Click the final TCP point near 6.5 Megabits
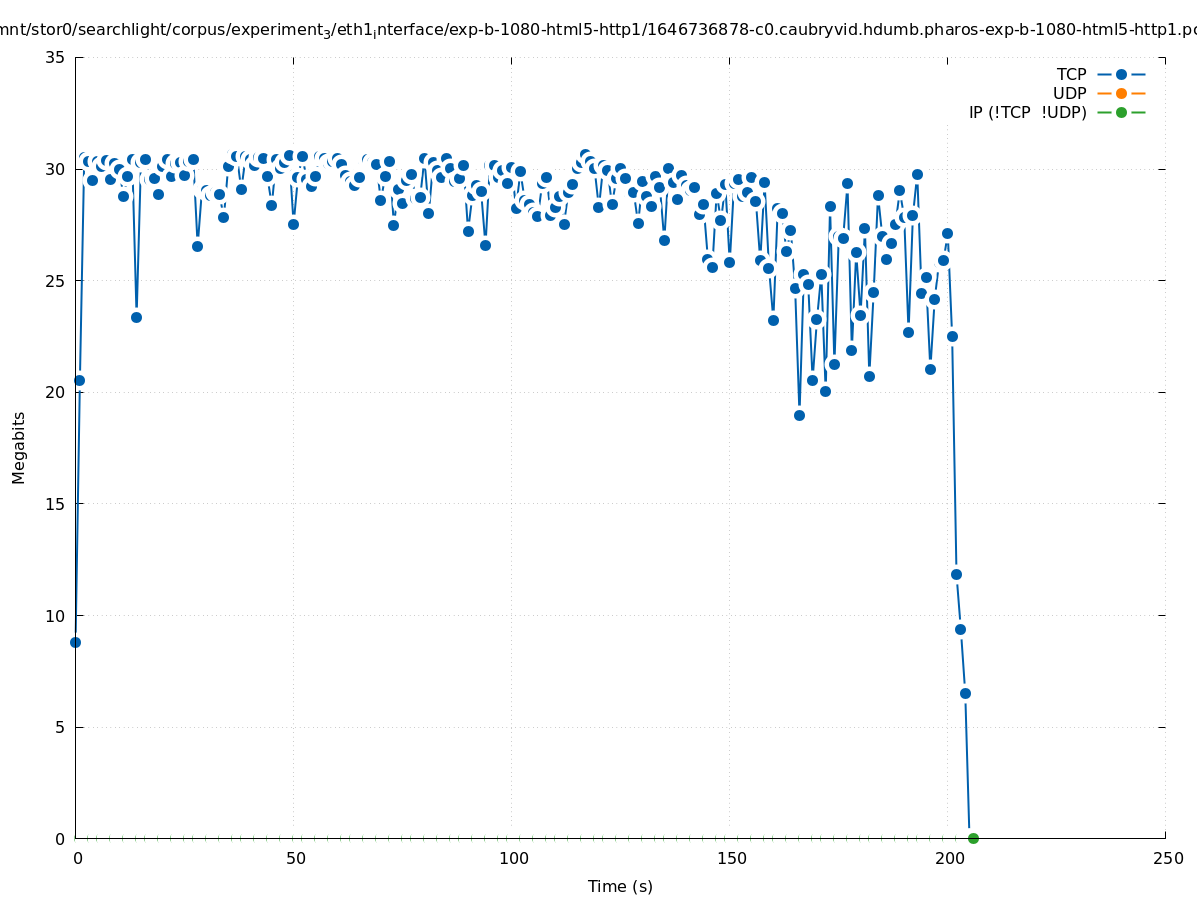 pos(965,693)
